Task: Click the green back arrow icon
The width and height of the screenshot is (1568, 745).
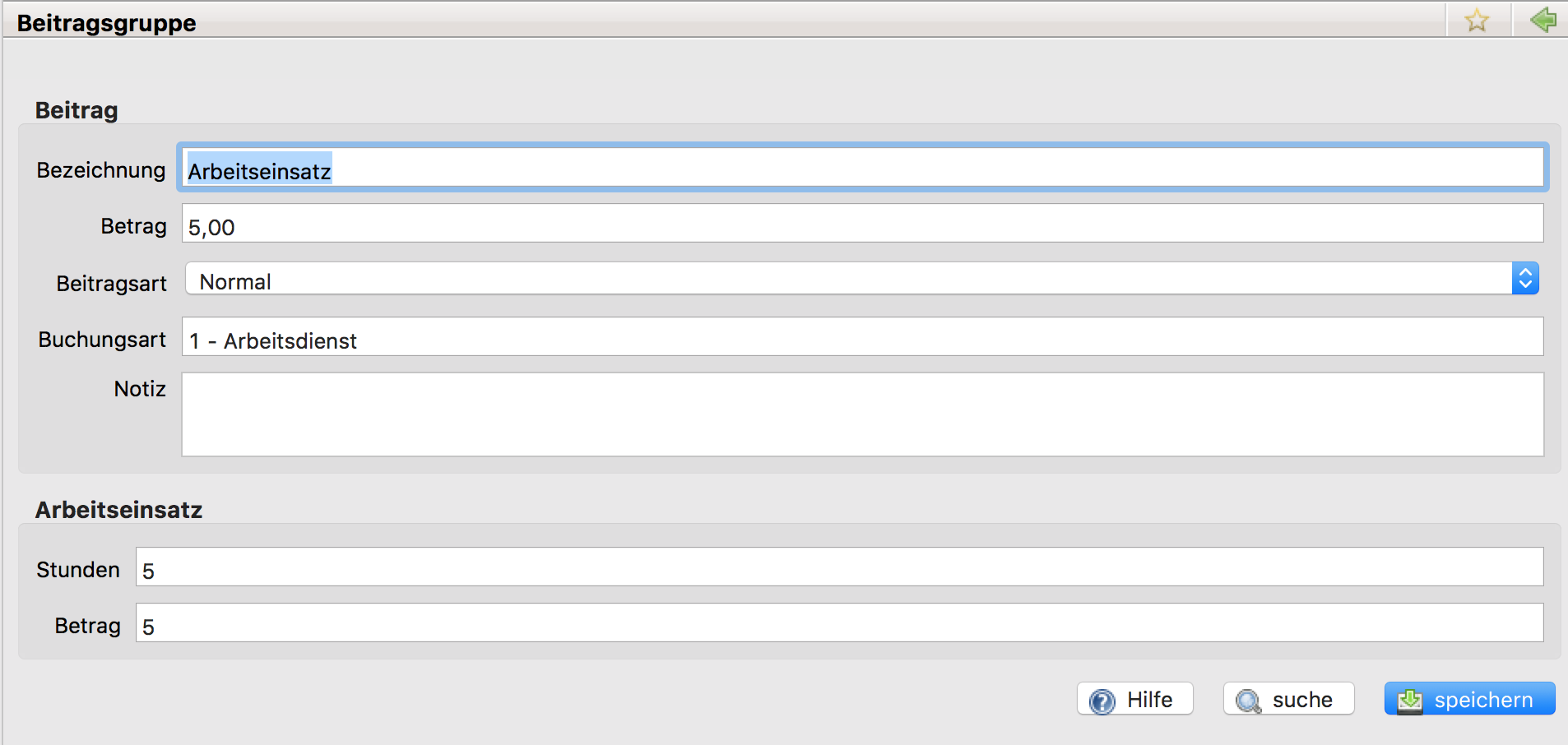Action: (x=1543, y=20)
